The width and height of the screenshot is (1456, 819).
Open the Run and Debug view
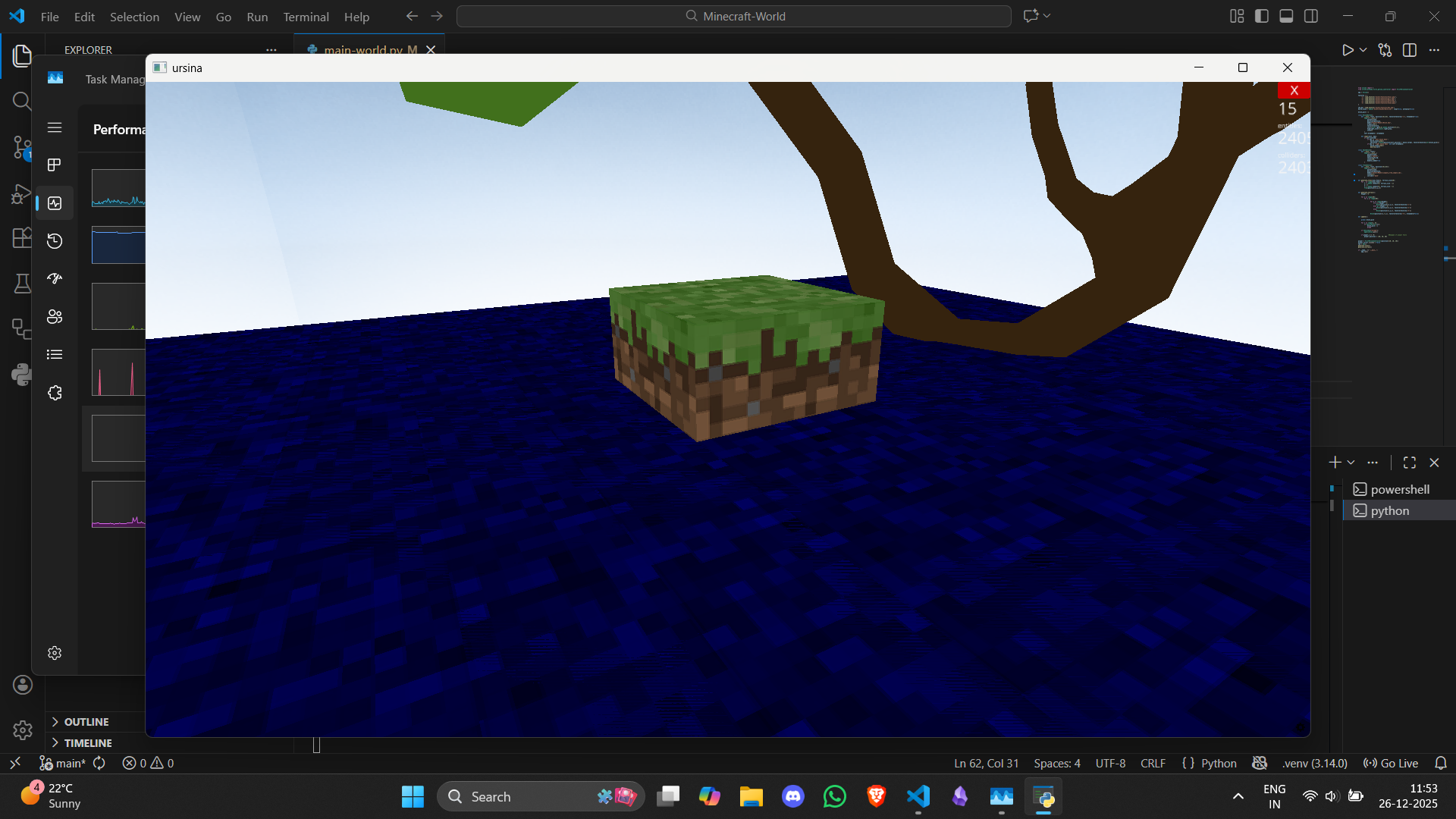[x=21, y=194]
